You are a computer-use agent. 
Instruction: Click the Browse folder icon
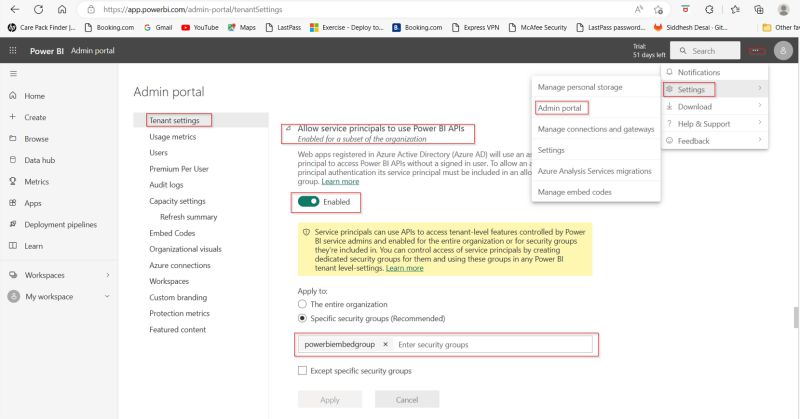tap(13, 138)
